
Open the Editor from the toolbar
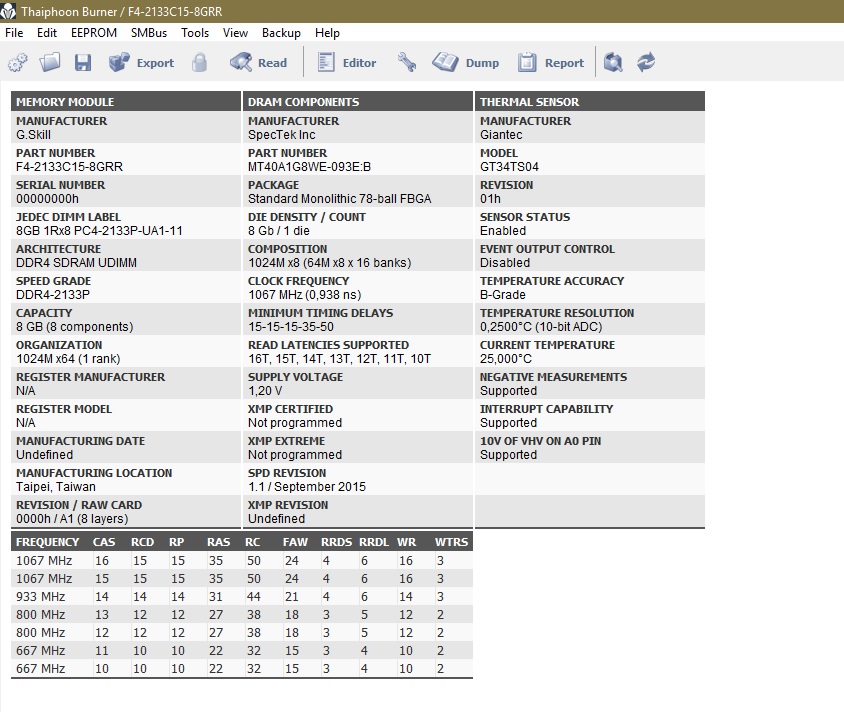coord(347,62)
